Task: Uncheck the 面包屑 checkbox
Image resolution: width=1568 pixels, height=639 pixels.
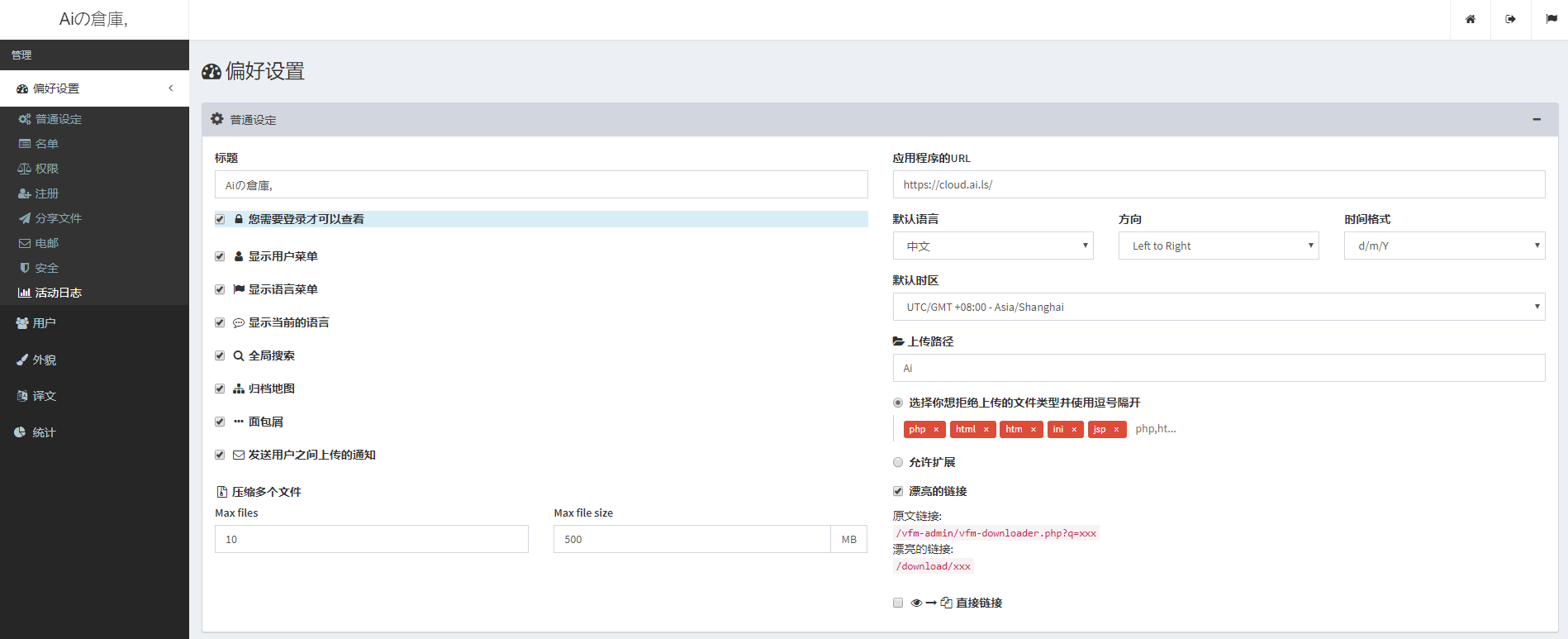Action: coord(220,422)
